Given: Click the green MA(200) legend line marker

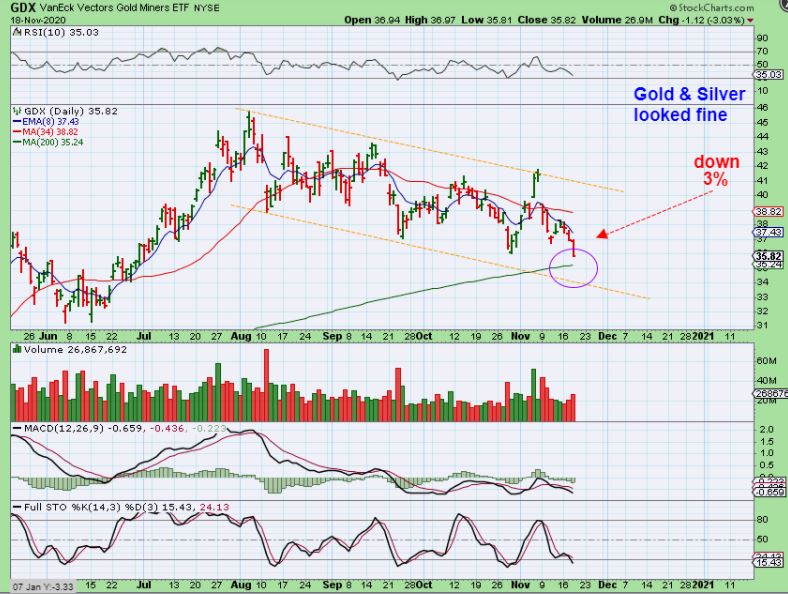Looking at the screenshot, I should [x=17, y=142].
